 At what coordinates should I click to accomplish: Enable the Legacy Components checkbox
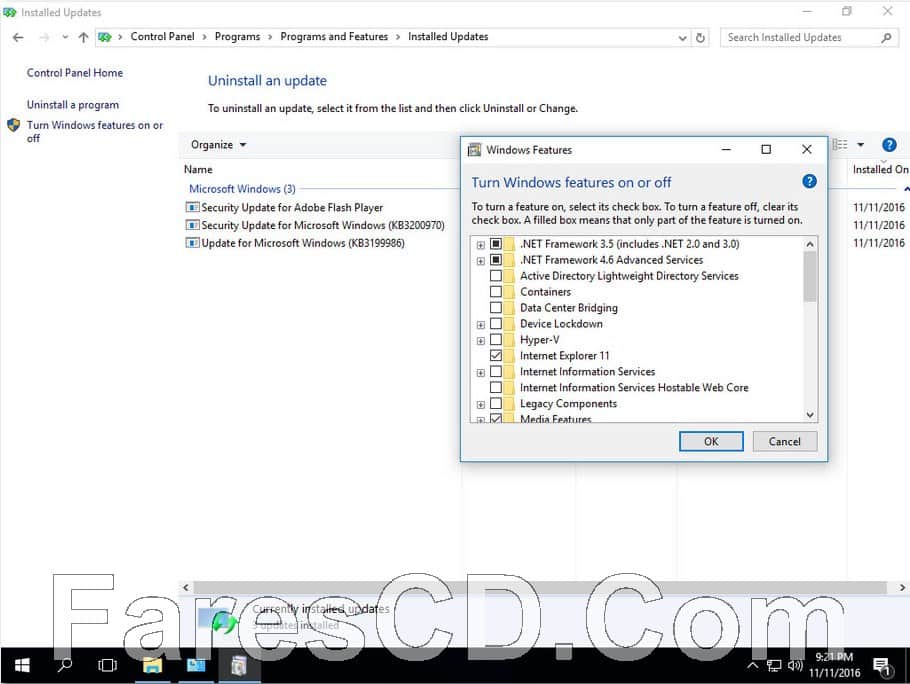[x=496, y=403]
